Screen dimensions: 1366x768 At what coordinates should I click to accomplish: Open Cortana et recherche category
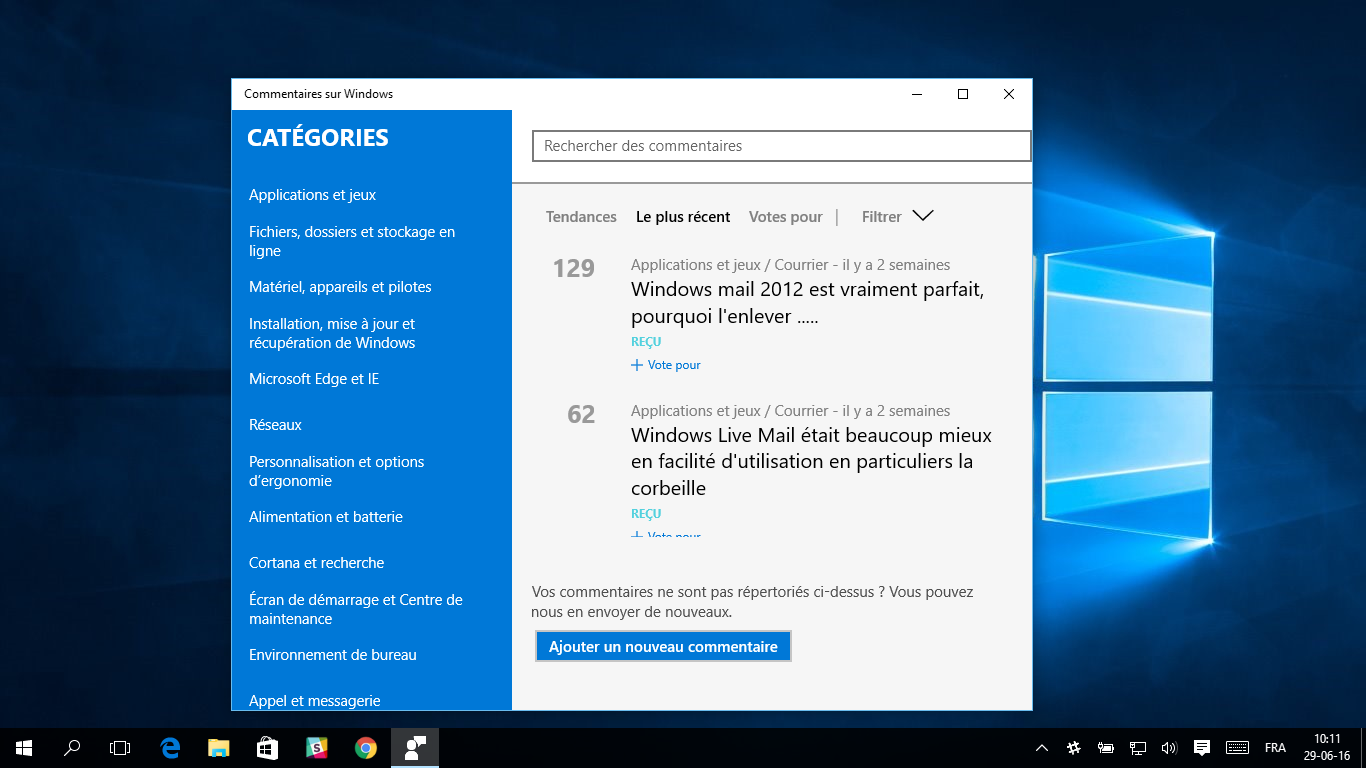(x=316, y=563)
